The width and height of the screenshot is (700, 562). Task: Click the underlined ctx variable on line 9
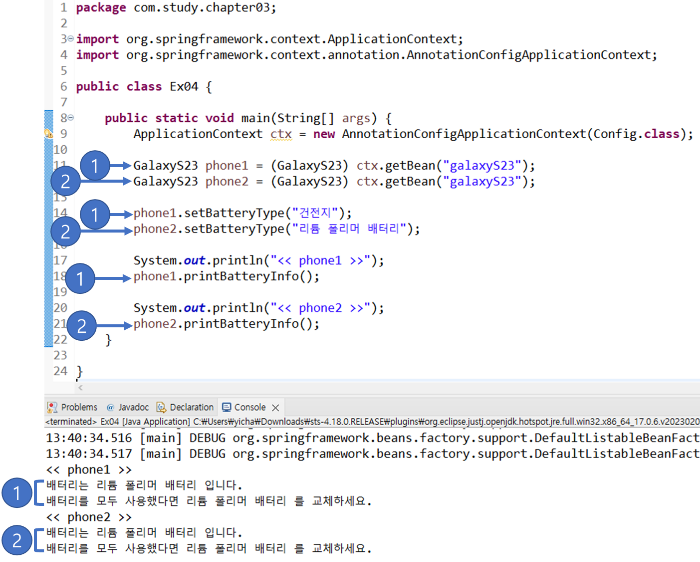click(281, 134)
